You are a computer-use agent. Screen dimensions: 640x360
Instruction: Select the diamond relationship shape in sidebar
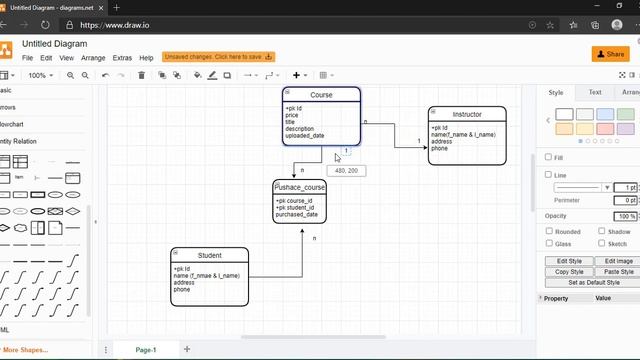click(73, 211)
